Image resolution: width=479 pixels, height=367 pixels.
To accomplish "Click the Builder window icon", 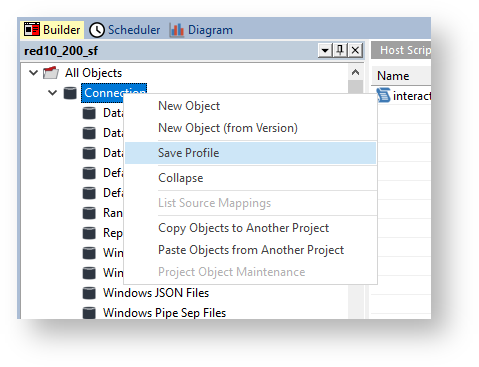I will click(x=32, y=30).
